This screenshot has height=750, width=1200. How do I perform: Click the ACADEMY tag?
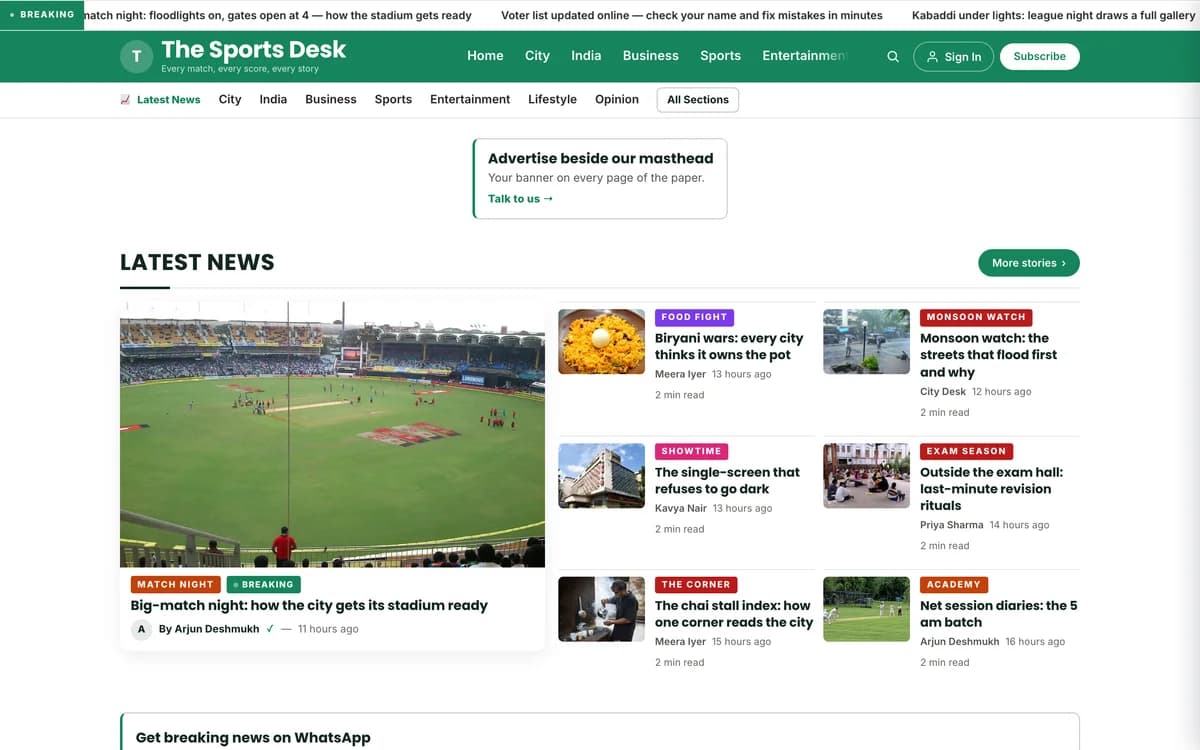pyautogui.click(x=954, y=584)
